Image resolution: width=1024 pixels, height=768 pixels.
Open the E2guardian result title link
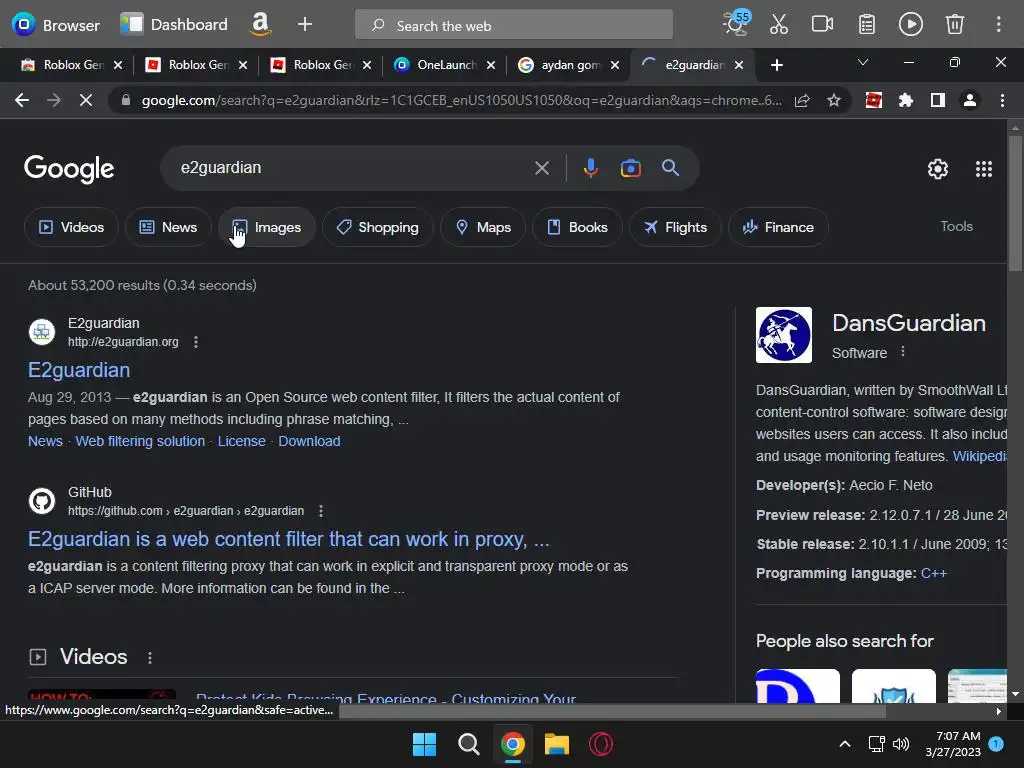(79, 370)
